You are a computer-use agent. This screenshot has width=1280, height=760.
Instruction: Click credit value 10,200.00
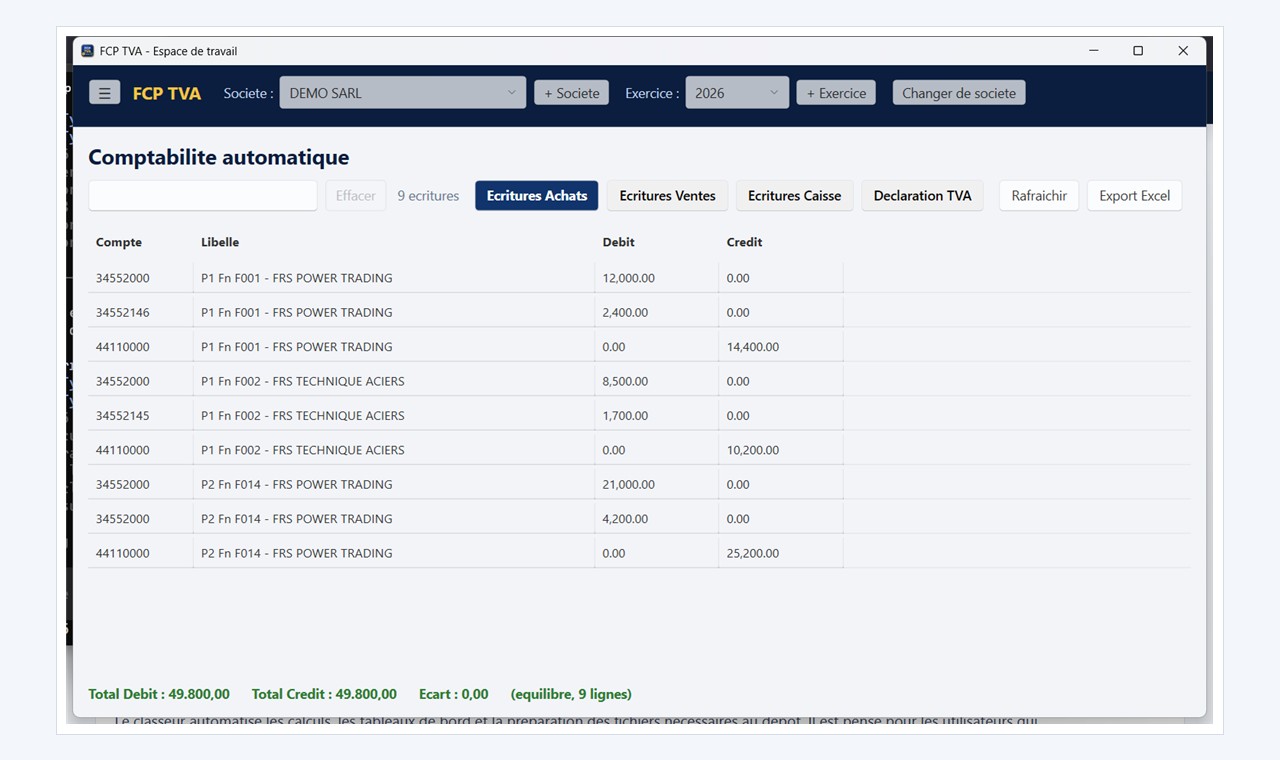coord(753,450)
